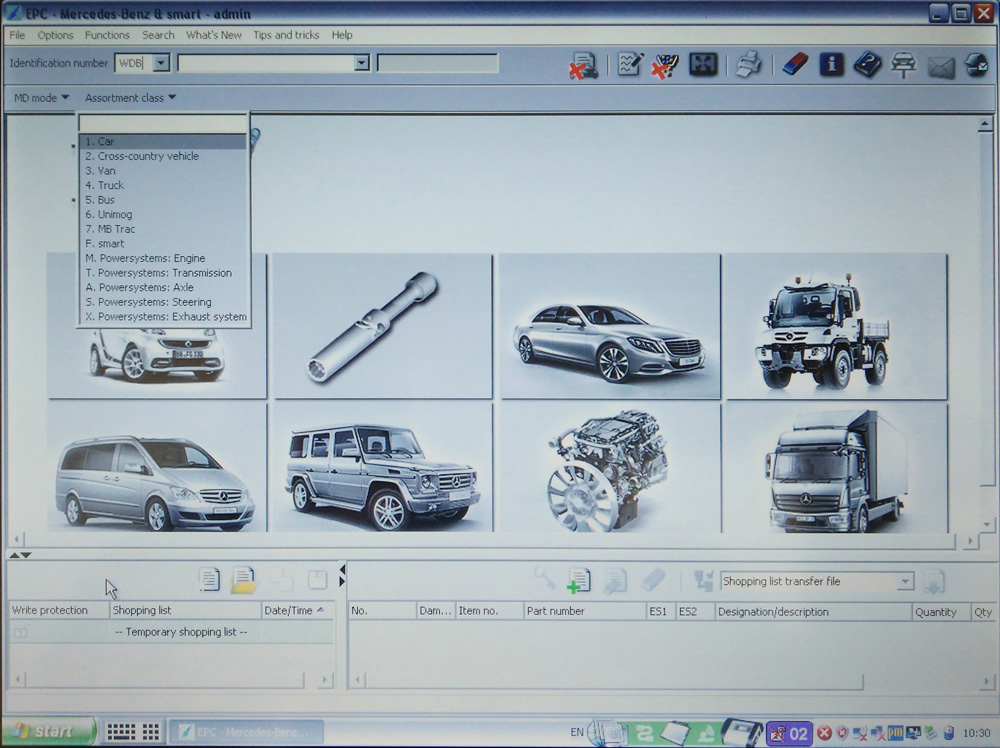The height and width of the screenshot is (748, 1000).
Task: Click the Shopping list column header
Action: [185, 610]
